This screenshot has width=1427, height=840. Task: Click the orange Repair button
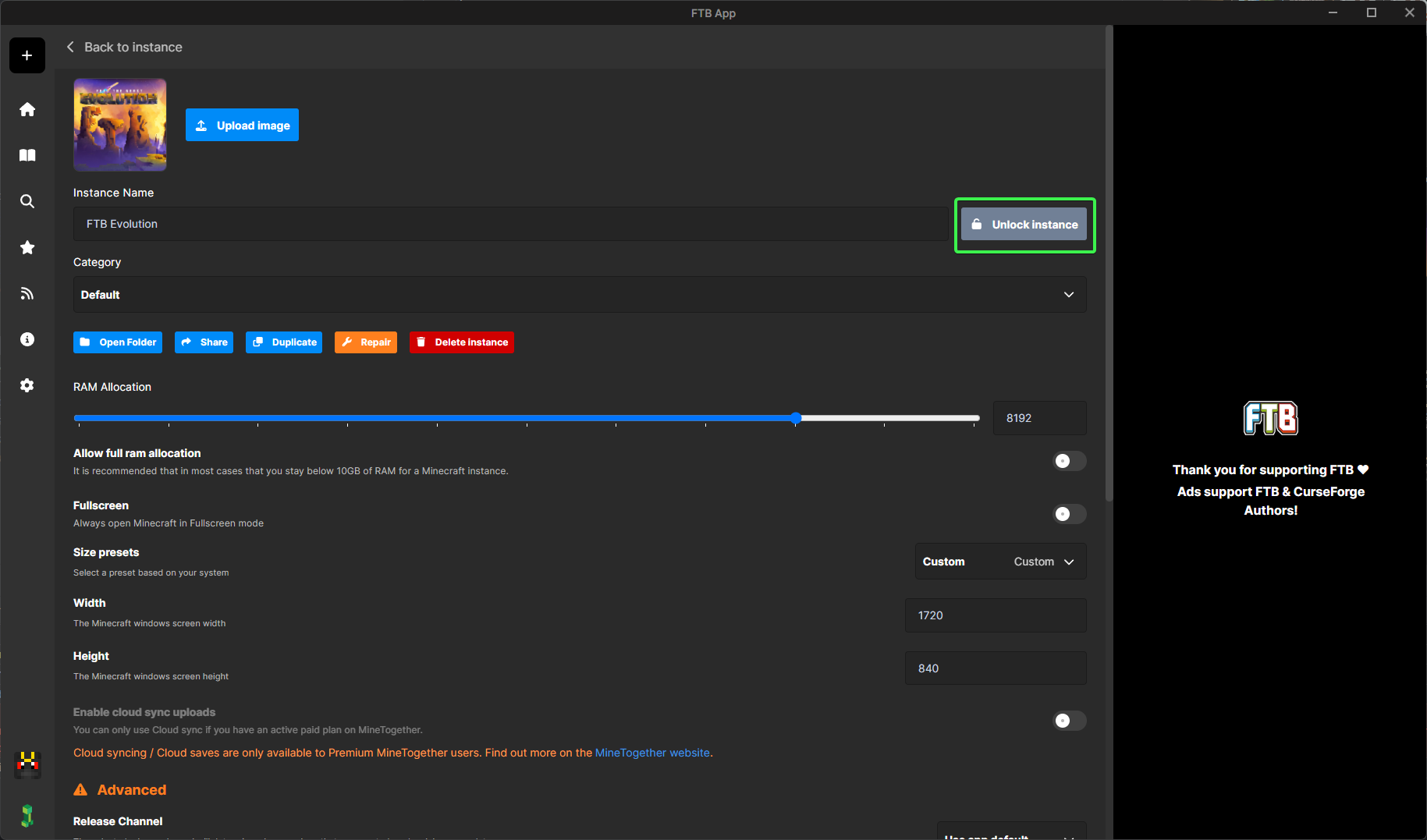tap(366, 342)
